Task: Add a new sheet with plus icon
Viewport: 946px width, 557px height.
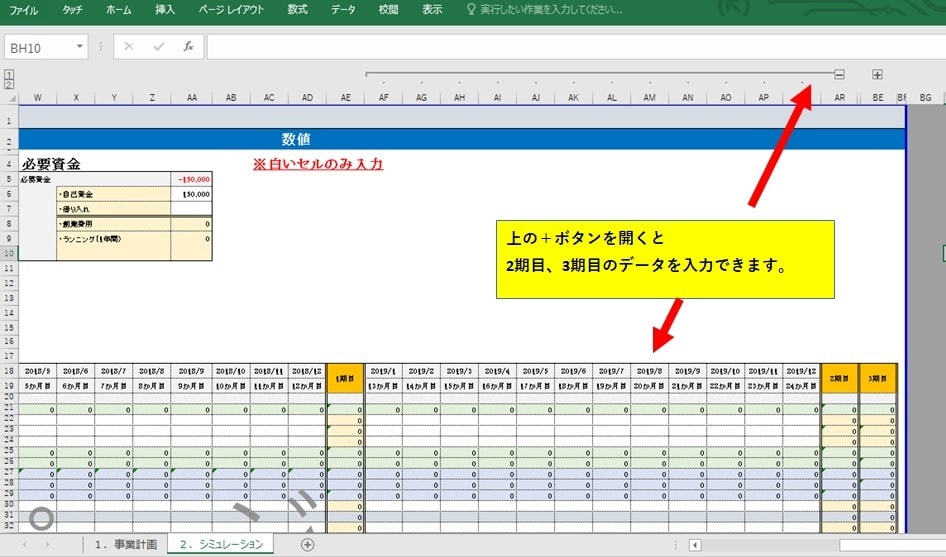Action: click(307, 545)
